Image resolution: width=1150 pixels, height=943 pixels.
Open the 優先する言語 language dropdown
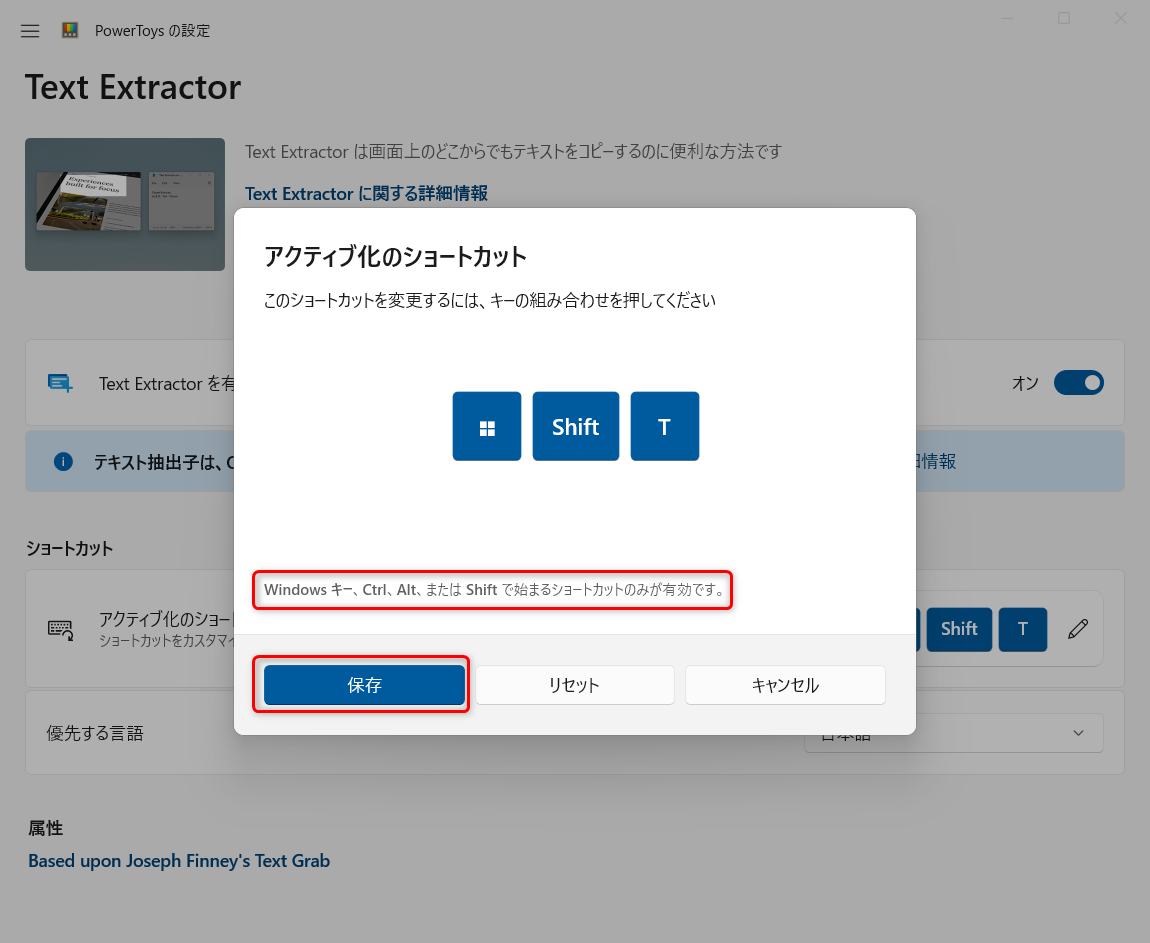953,733
